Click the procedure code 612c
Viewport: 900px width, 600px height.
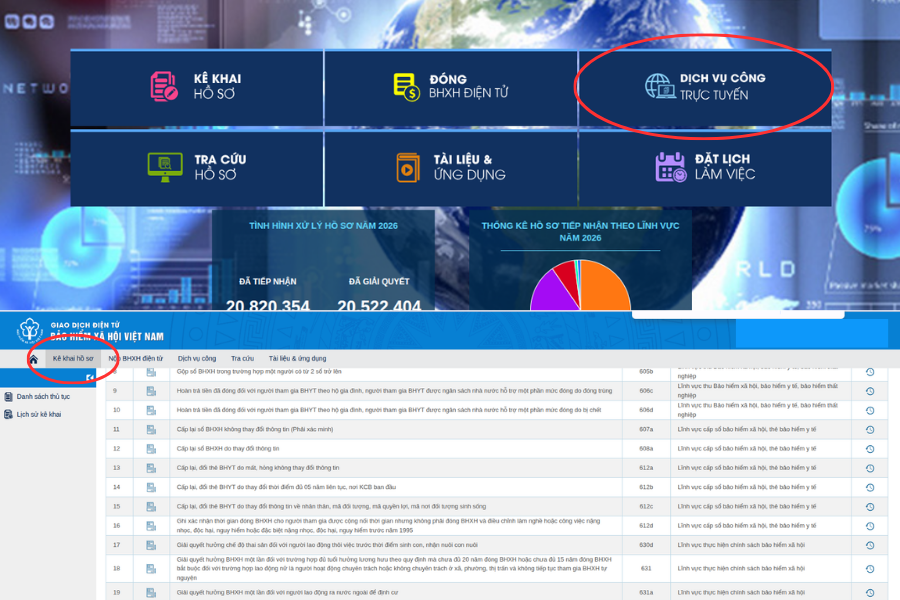click(646, 506)
